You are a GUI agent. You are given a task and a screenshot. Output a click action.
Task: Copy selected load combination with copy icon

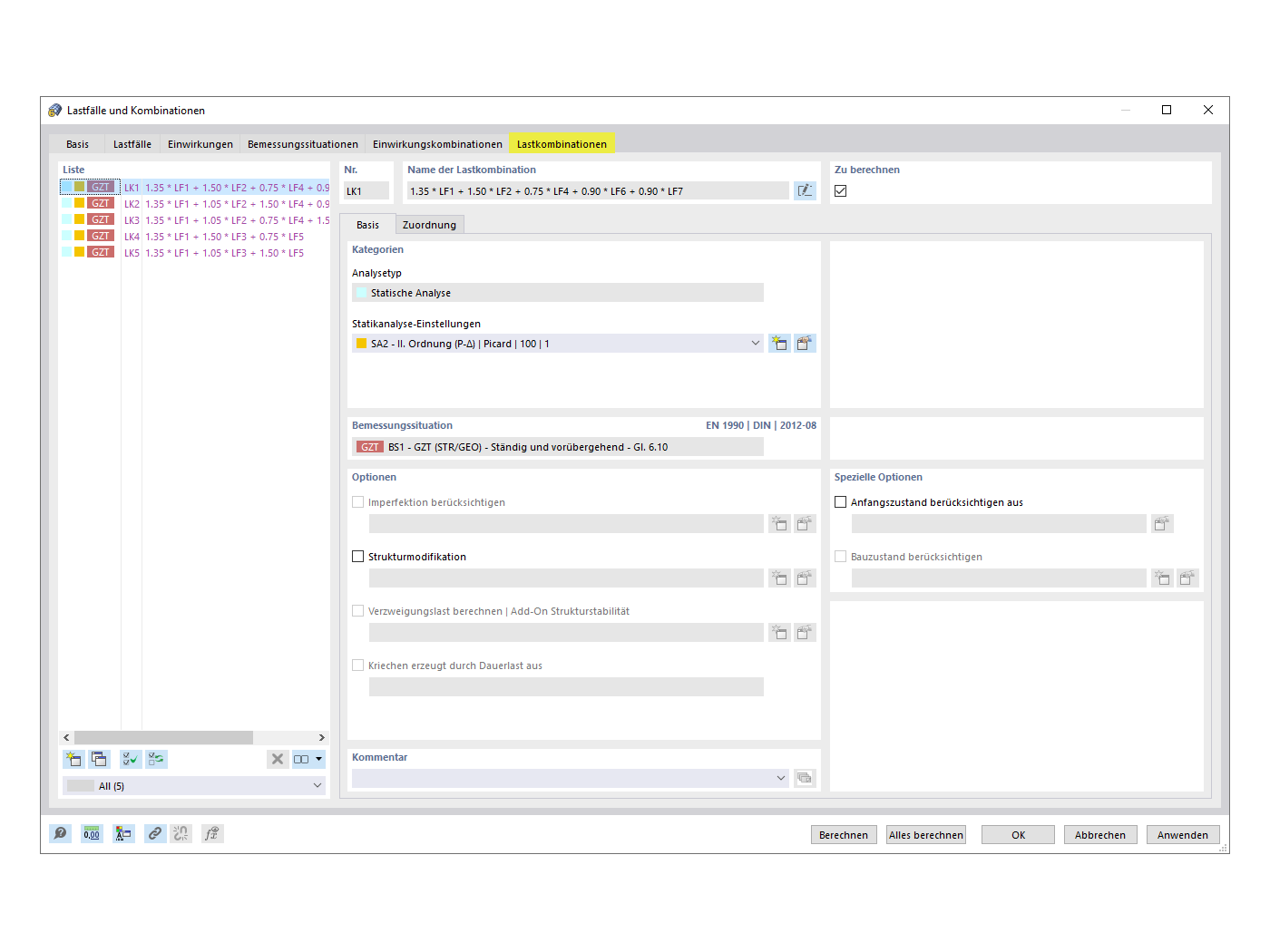[x=100, y=759]
